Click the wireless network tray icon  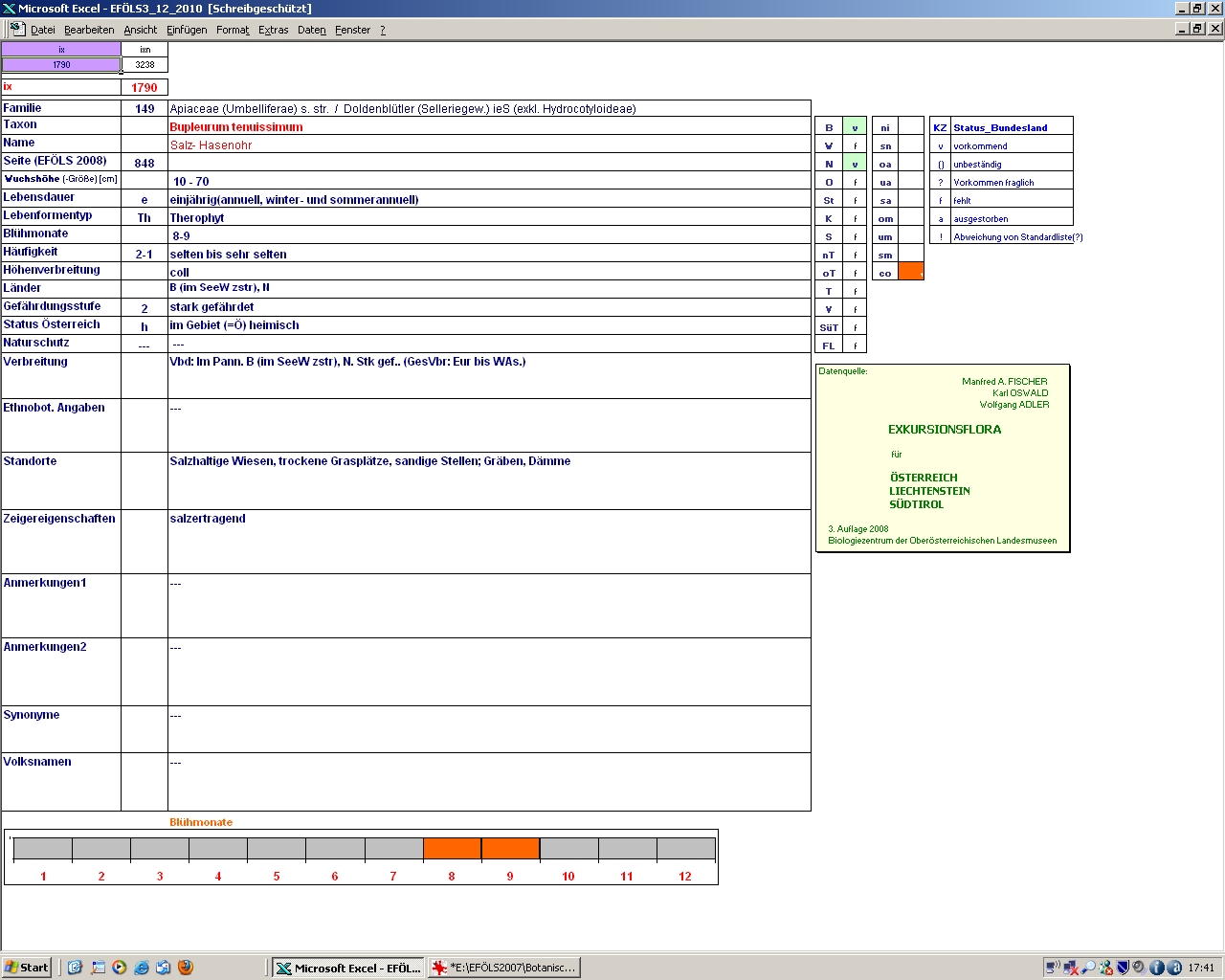coord(1053,968)
